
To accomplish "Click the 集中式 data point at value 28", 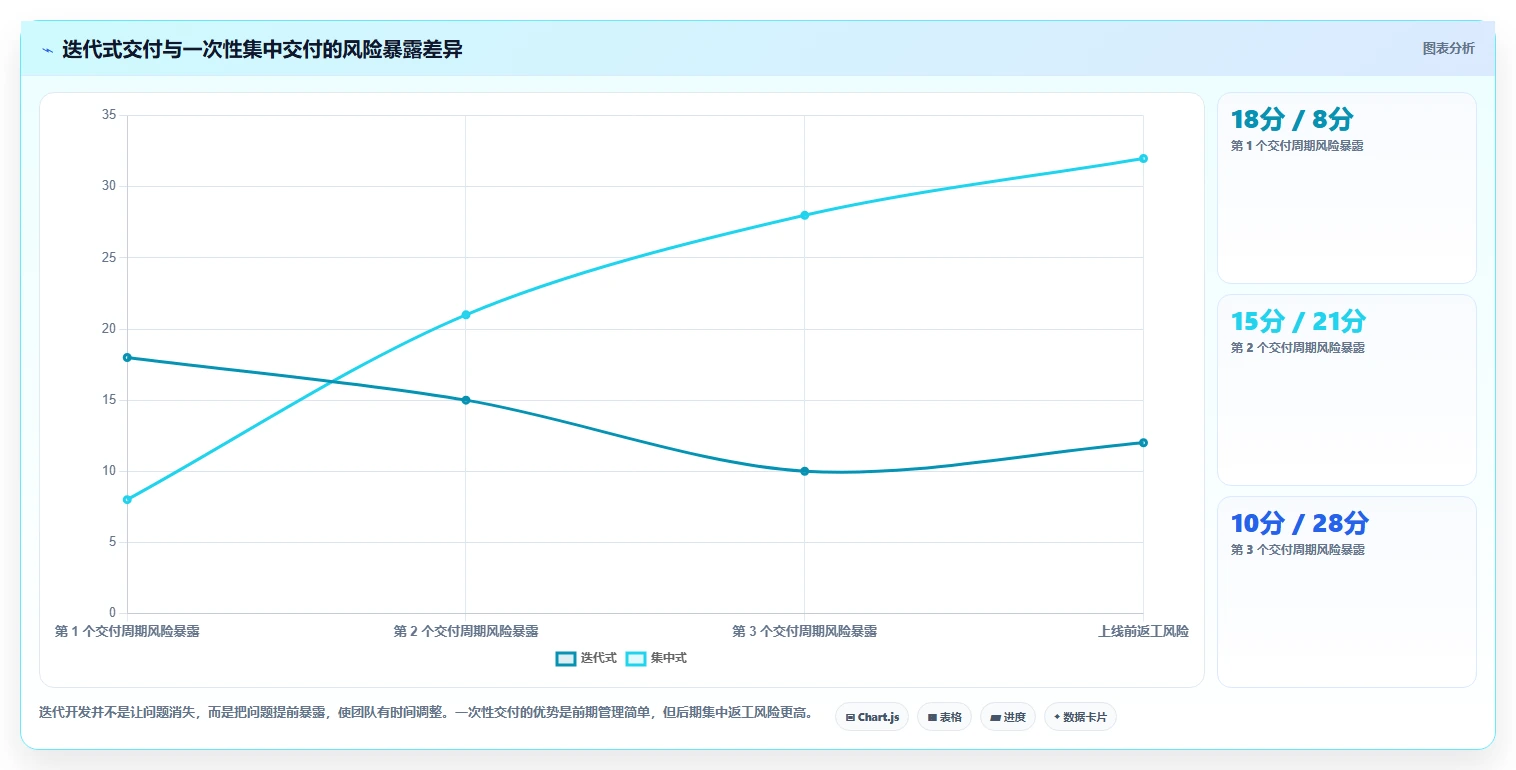I will coord(804,215).
